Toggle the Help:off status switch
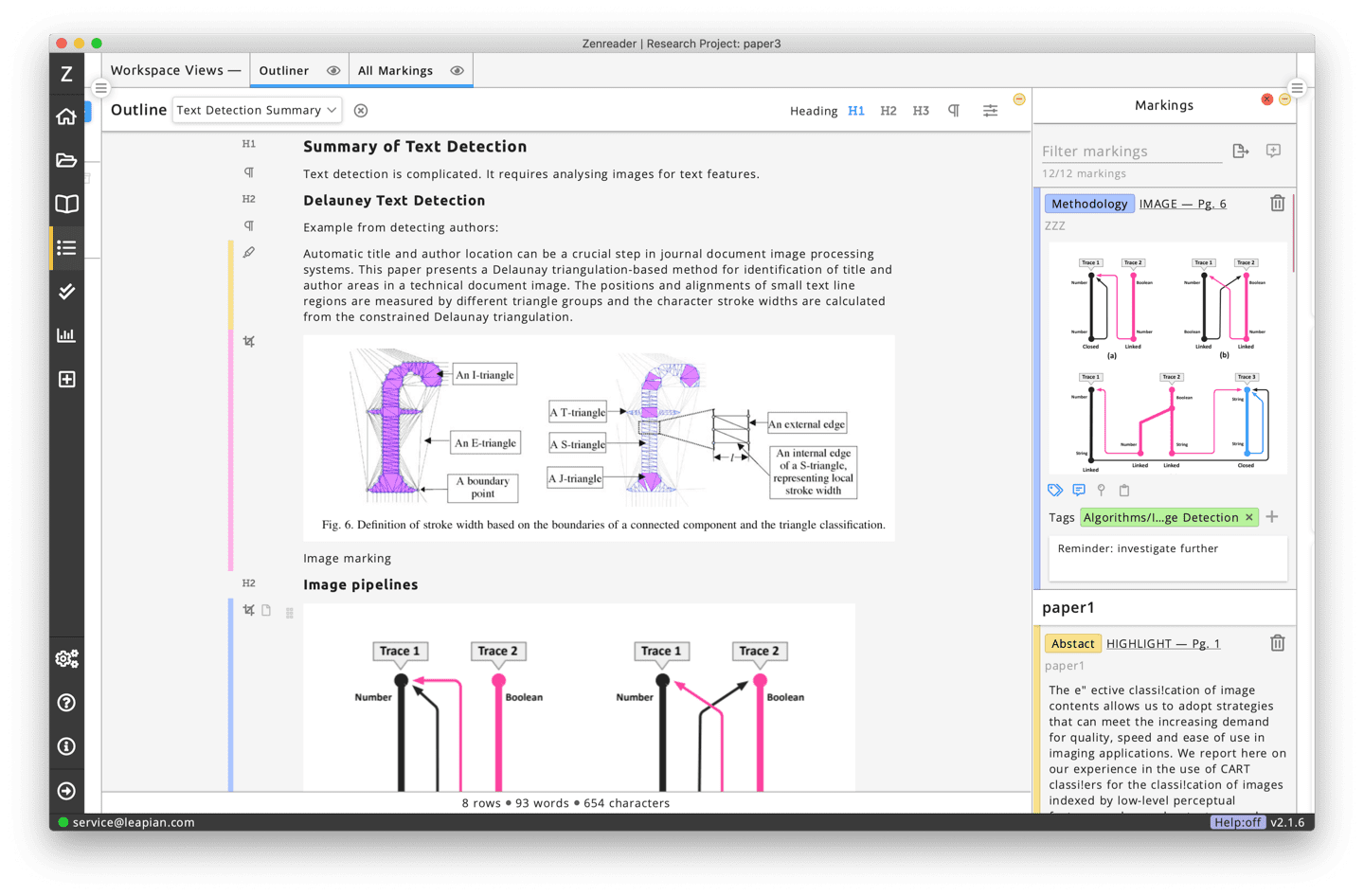Screen dimensions: 1364x896 click(x=1237, y=822)
